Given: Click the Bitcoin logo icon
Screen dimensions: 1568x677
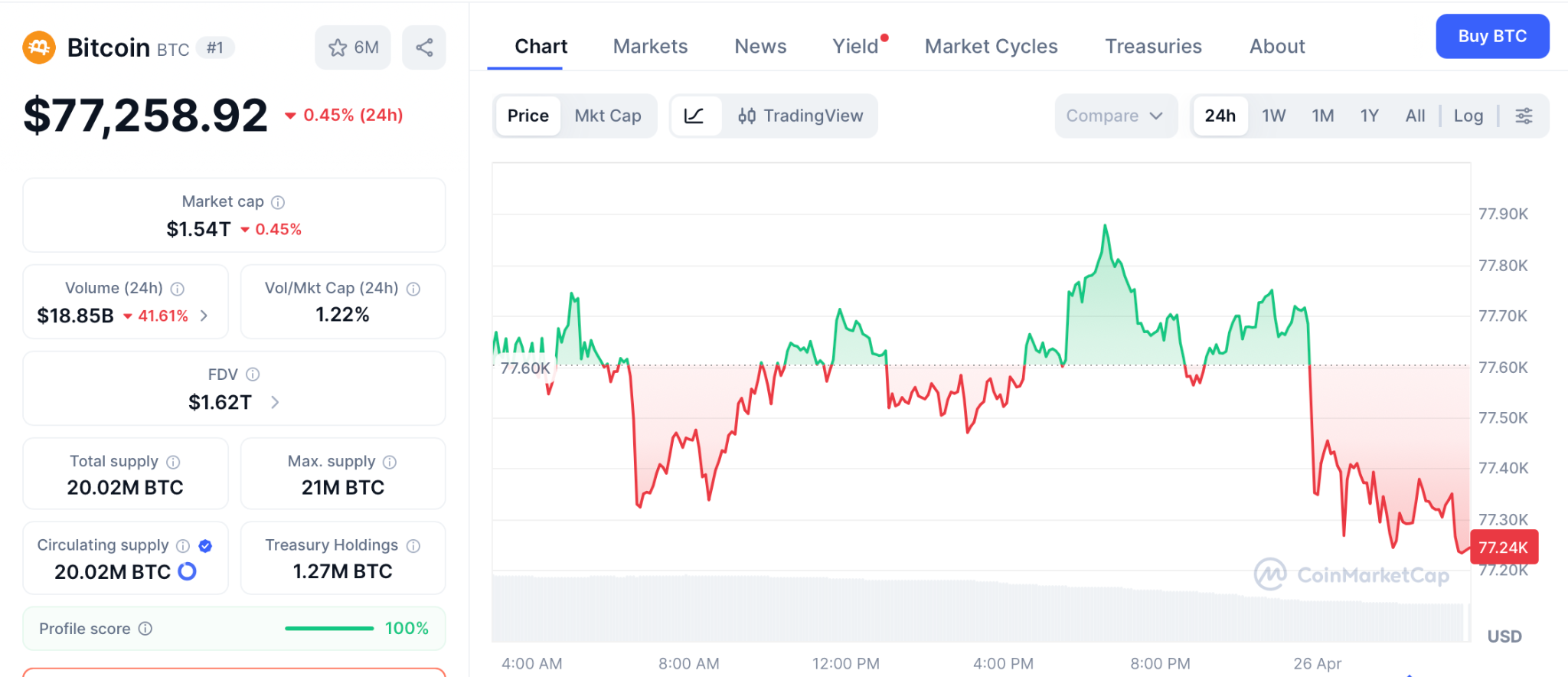Looking at the screenshot, I should click(39, 47).
